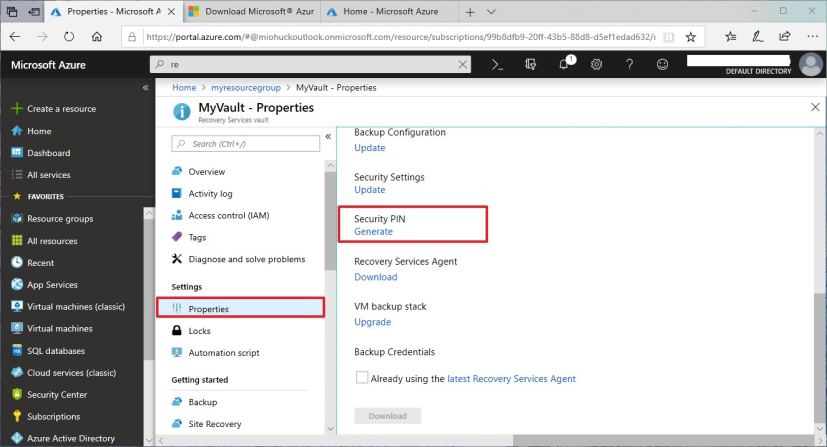Click myresourcegroup breadcrumb link

(x=246, y=88)
